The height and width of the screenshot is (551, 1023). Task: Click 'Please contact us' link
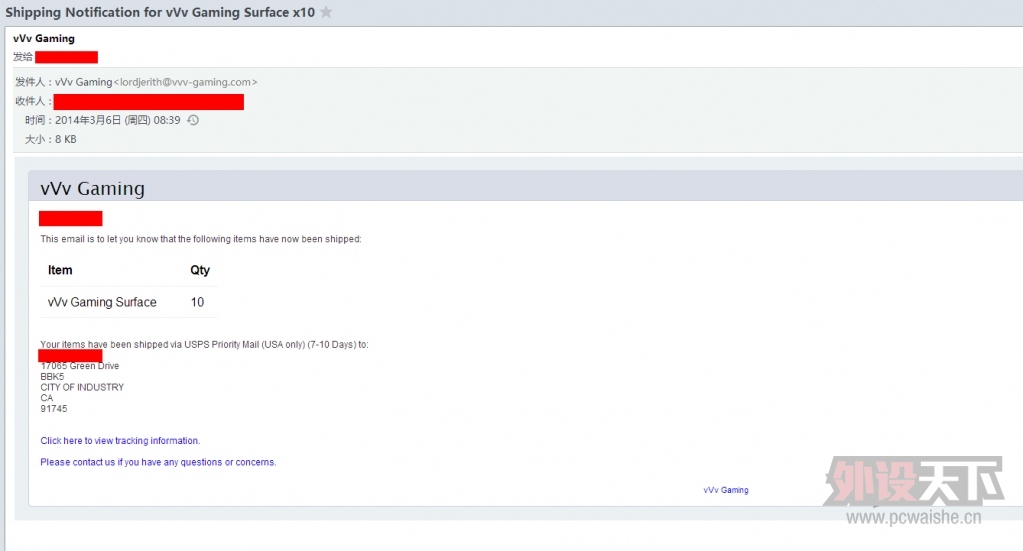coord(159,462)
